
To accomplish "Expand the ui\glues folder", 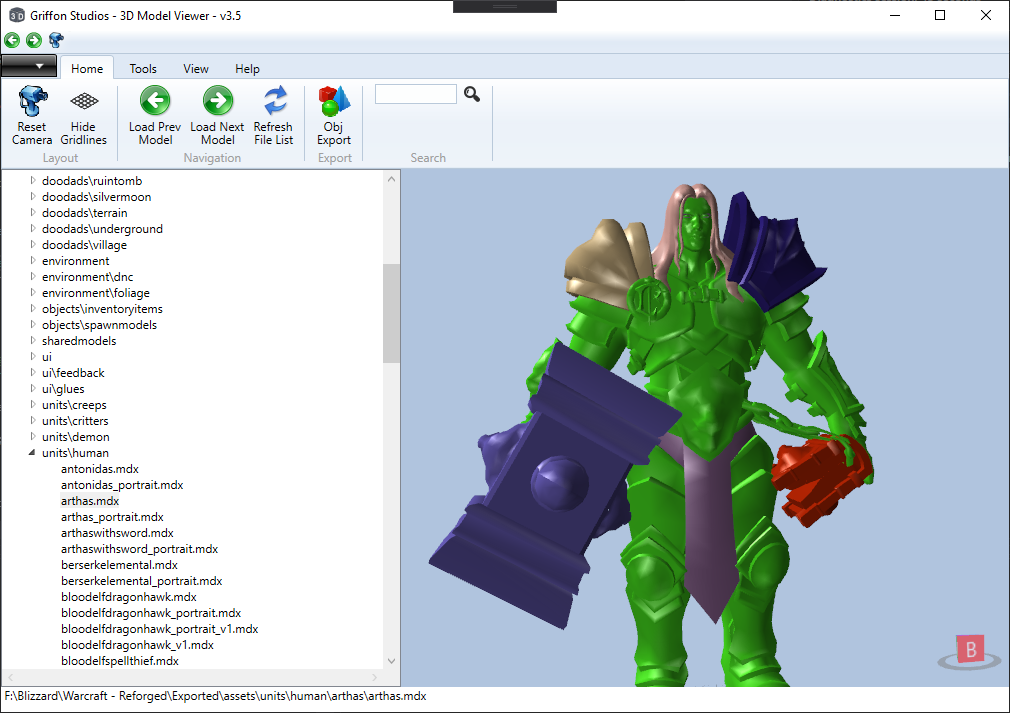I will point(33,388).
